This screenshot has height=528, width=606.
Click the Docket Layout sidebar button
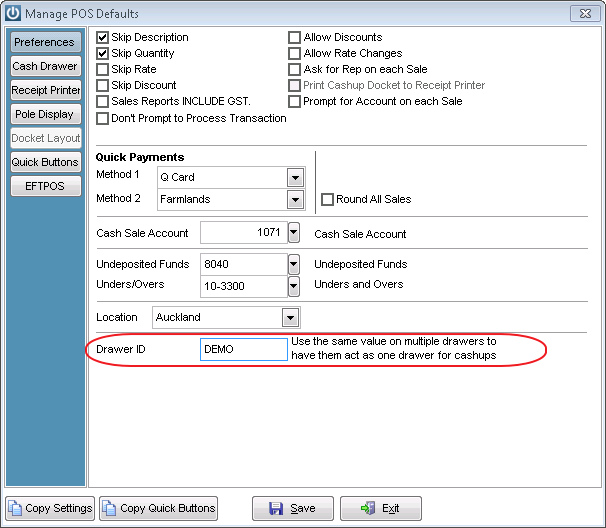(46, 138)
